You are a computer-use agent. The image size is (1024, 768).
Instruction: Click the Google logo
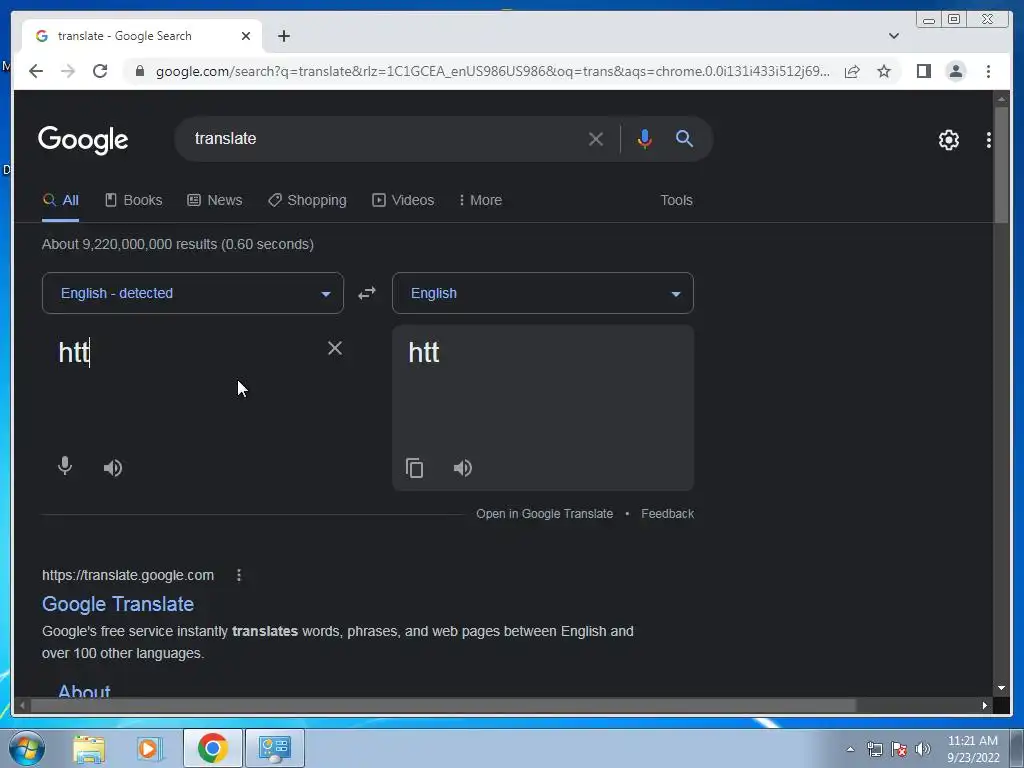(x=83, y=140)
